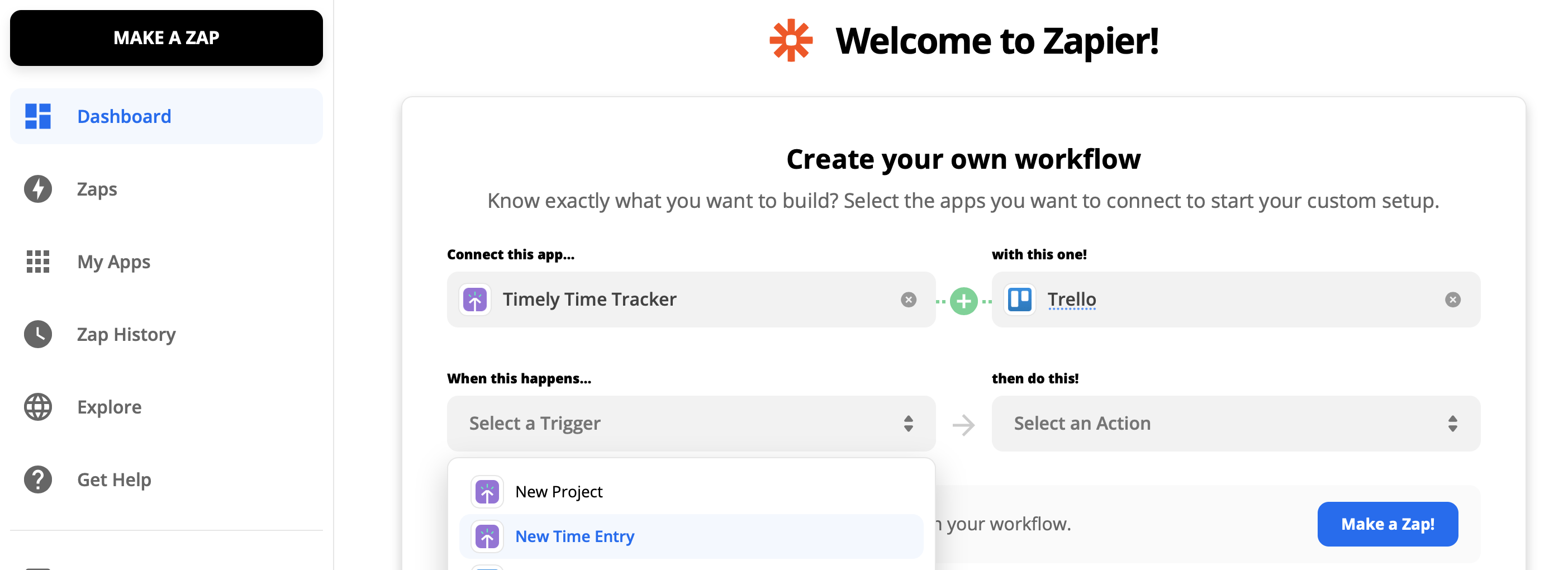Image resolution: width=1568 pixels, height=570 pixels.
Task: Select the New Time Entry trigger
Action: pos(574,536)
